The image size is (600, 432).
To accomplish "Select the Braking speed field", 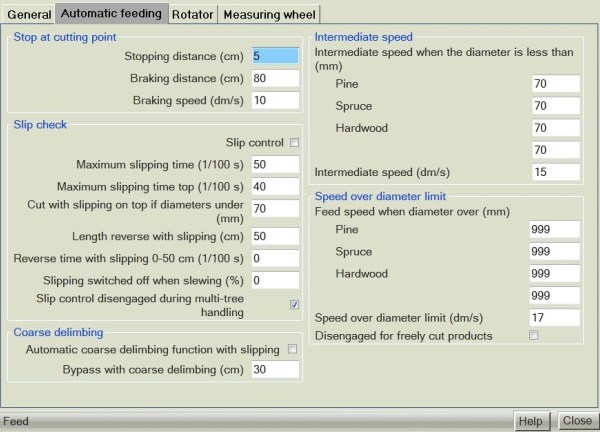I will [x=275, y=100].
